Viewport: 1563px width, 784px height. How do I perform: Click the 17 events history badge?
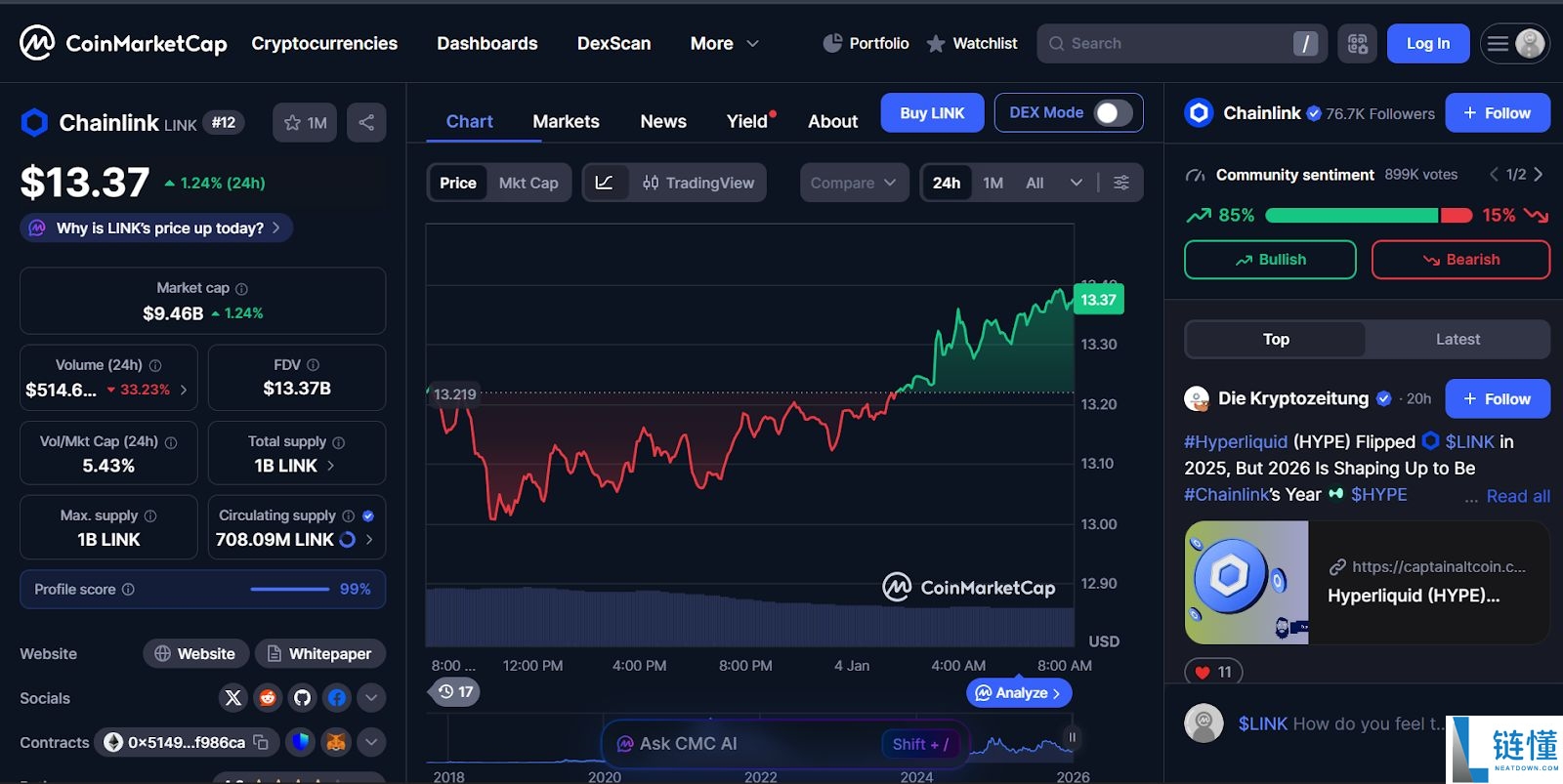[455, 691]
